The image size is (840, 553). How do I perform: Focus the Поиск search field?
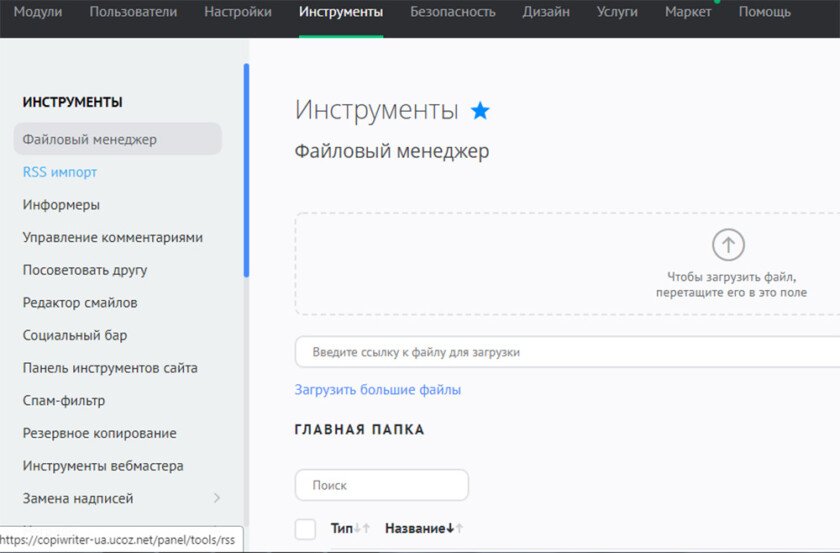coord(381,485)
